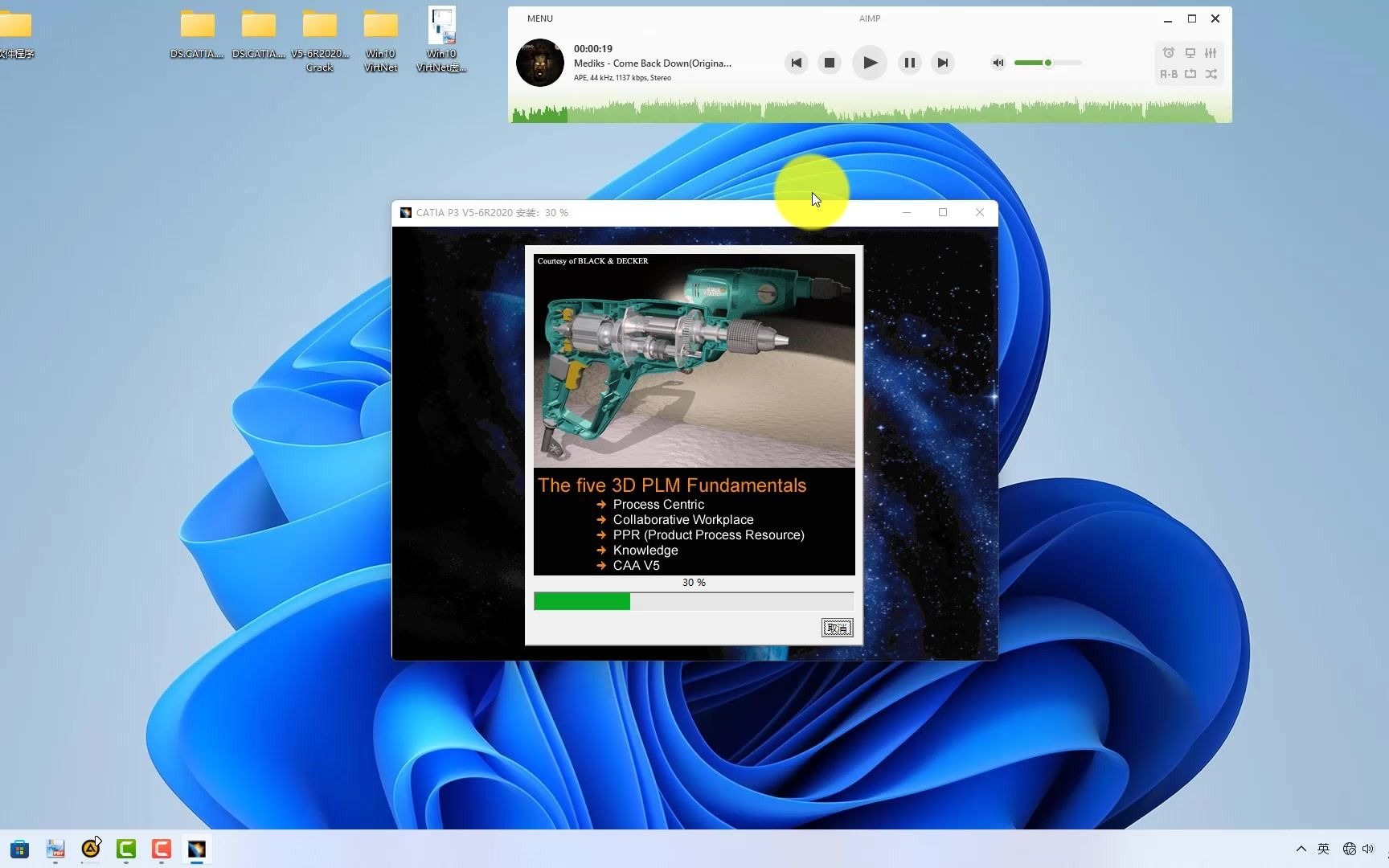Toggle A-B repeat in AIMP
The height and width of the screenshot is (868, 1389).
click(1169, 74)
